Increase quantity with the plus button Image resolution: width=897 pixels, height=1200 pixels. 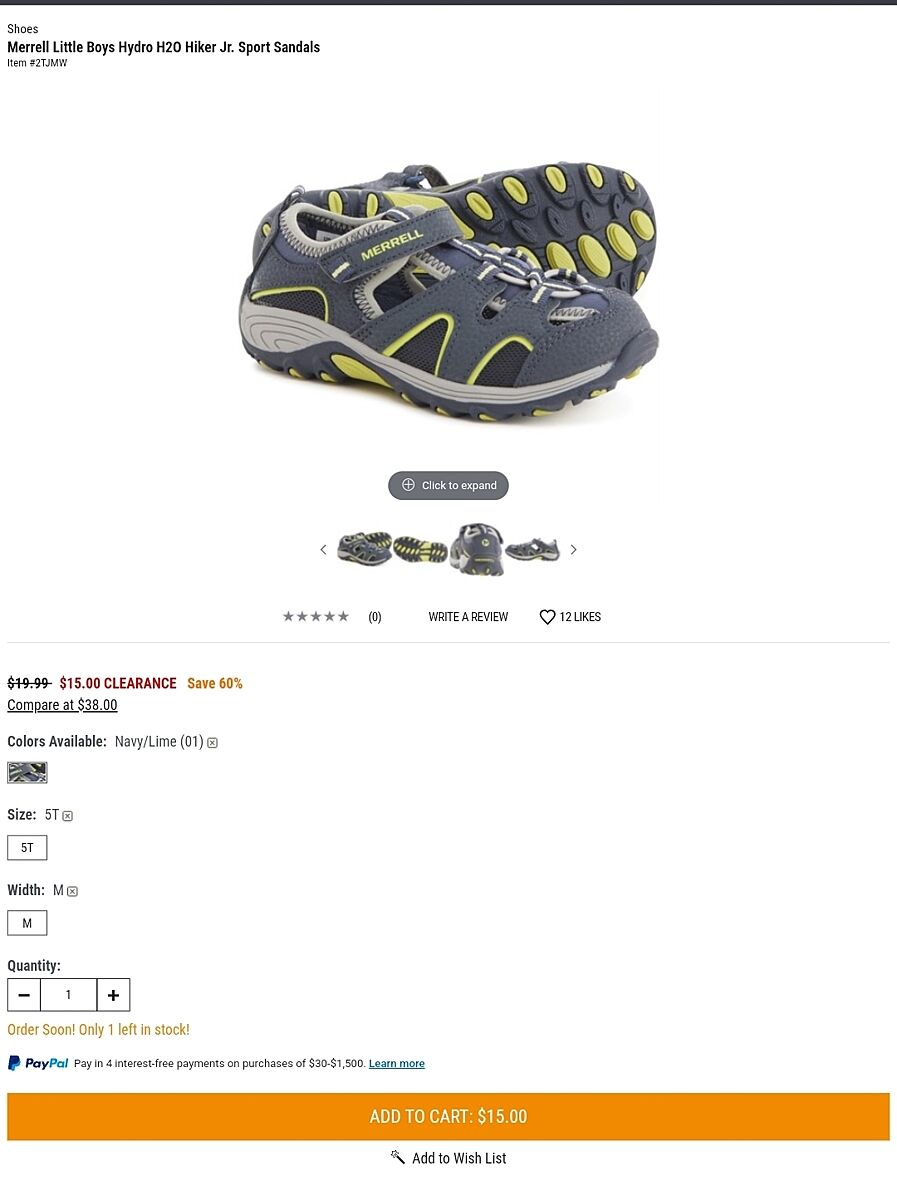(113, 995)
